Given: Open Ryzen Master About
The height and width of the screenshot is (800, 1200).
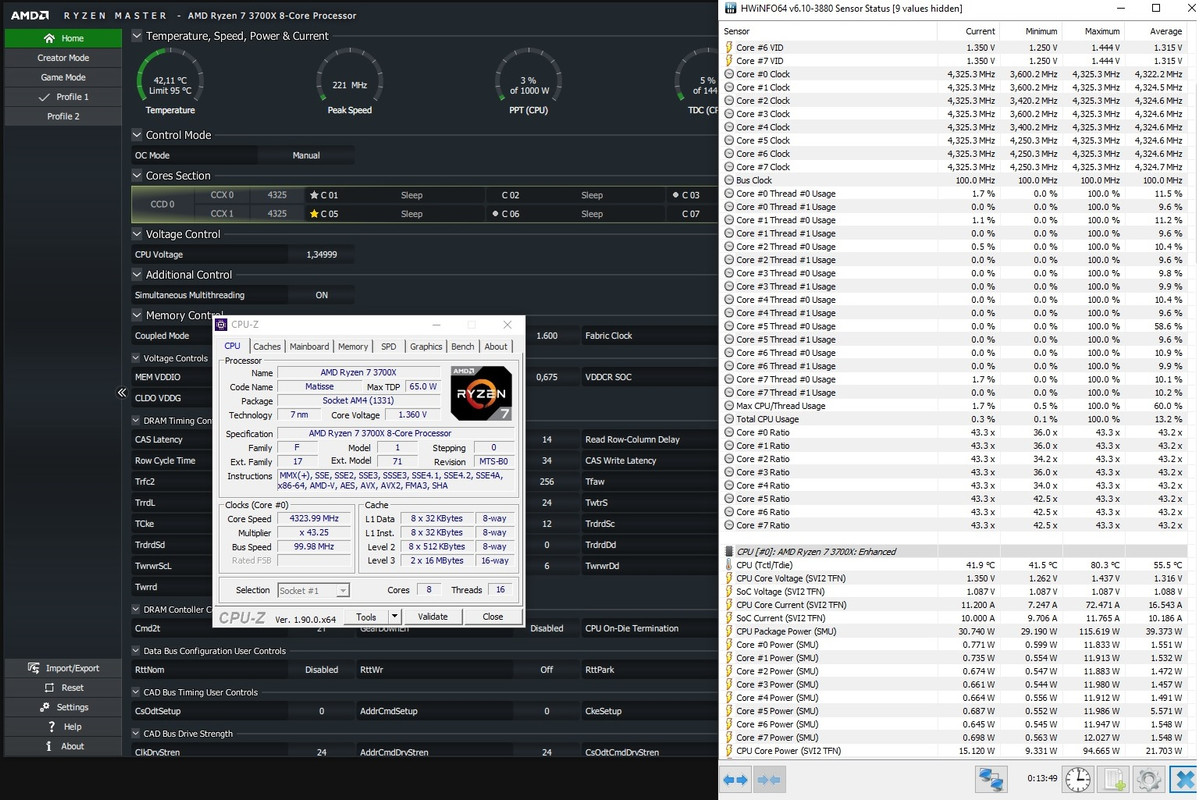Looking at the screenshot, I should (63, 746).
